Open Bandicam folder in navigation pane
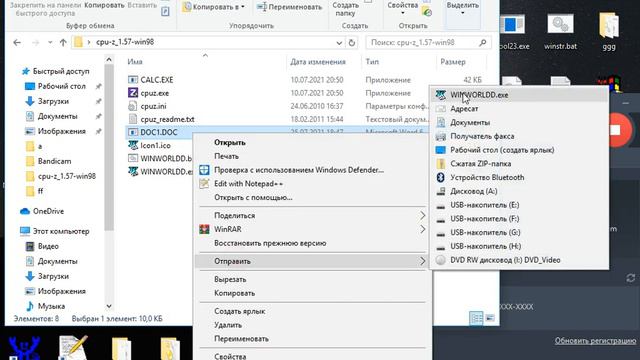Viewport: 640px width, 360px height. click(x=54, y=161)
